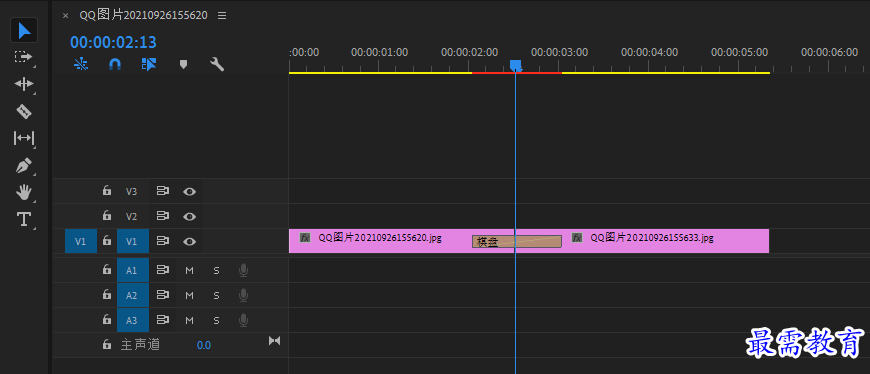870x374 pixels.
Task: Toggle sync lock on A1
Action: pyautogui.click(x=163, y=270)
